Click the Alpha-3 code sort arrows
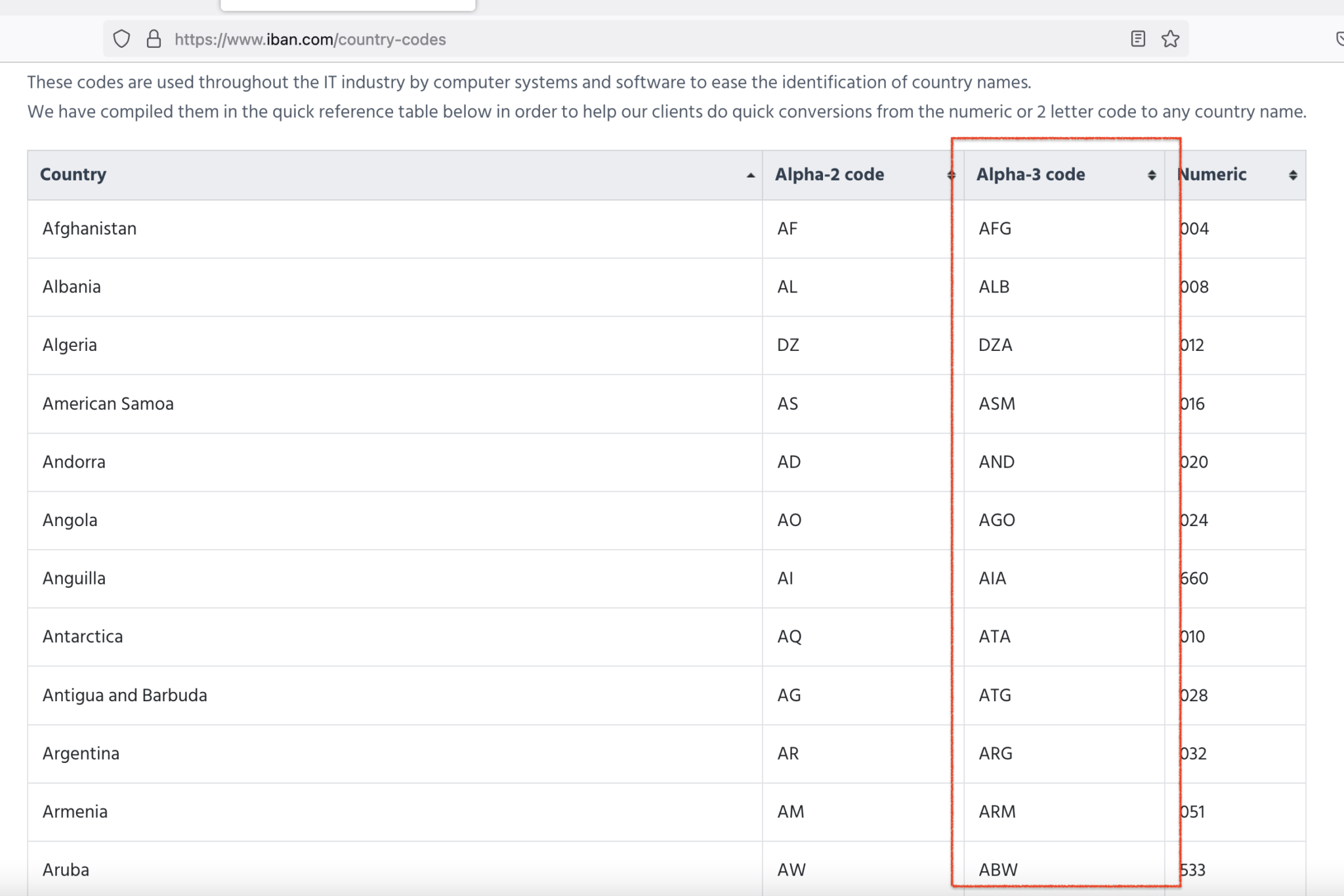This screenshot has height=896, width=1344. 1152,175
